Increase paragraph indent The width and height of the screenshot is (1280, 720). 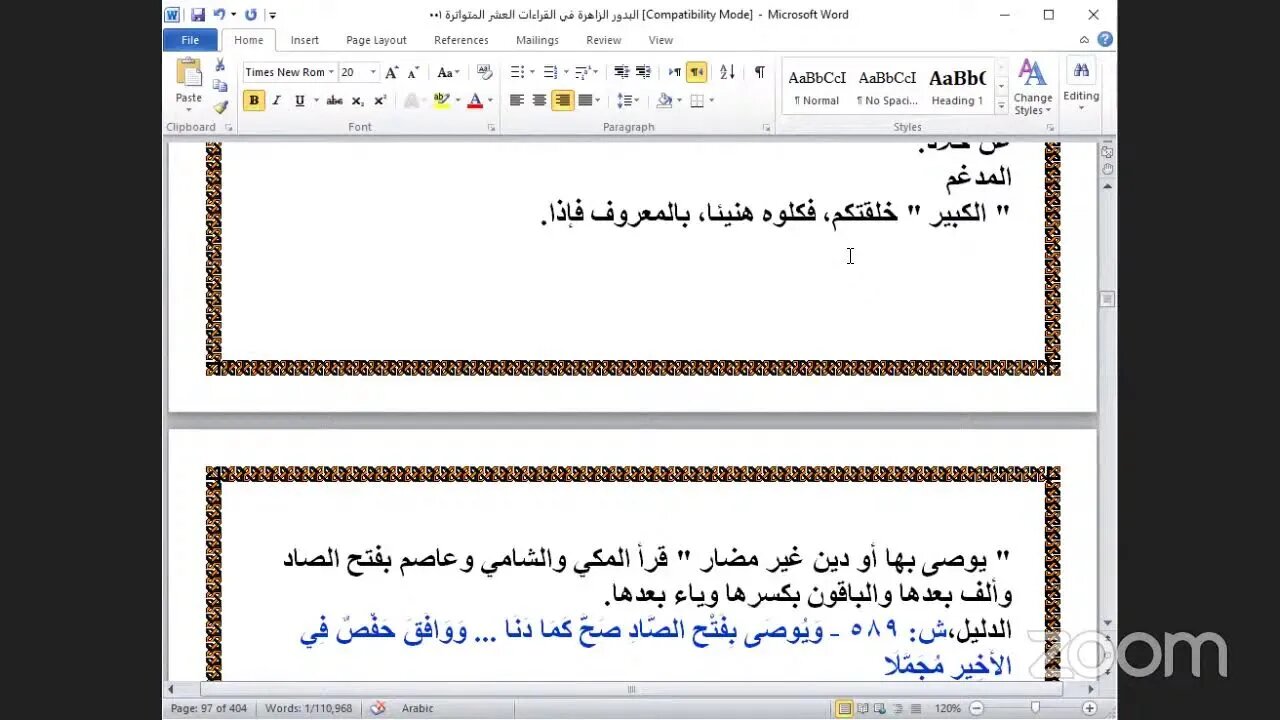tap(643, 72)
